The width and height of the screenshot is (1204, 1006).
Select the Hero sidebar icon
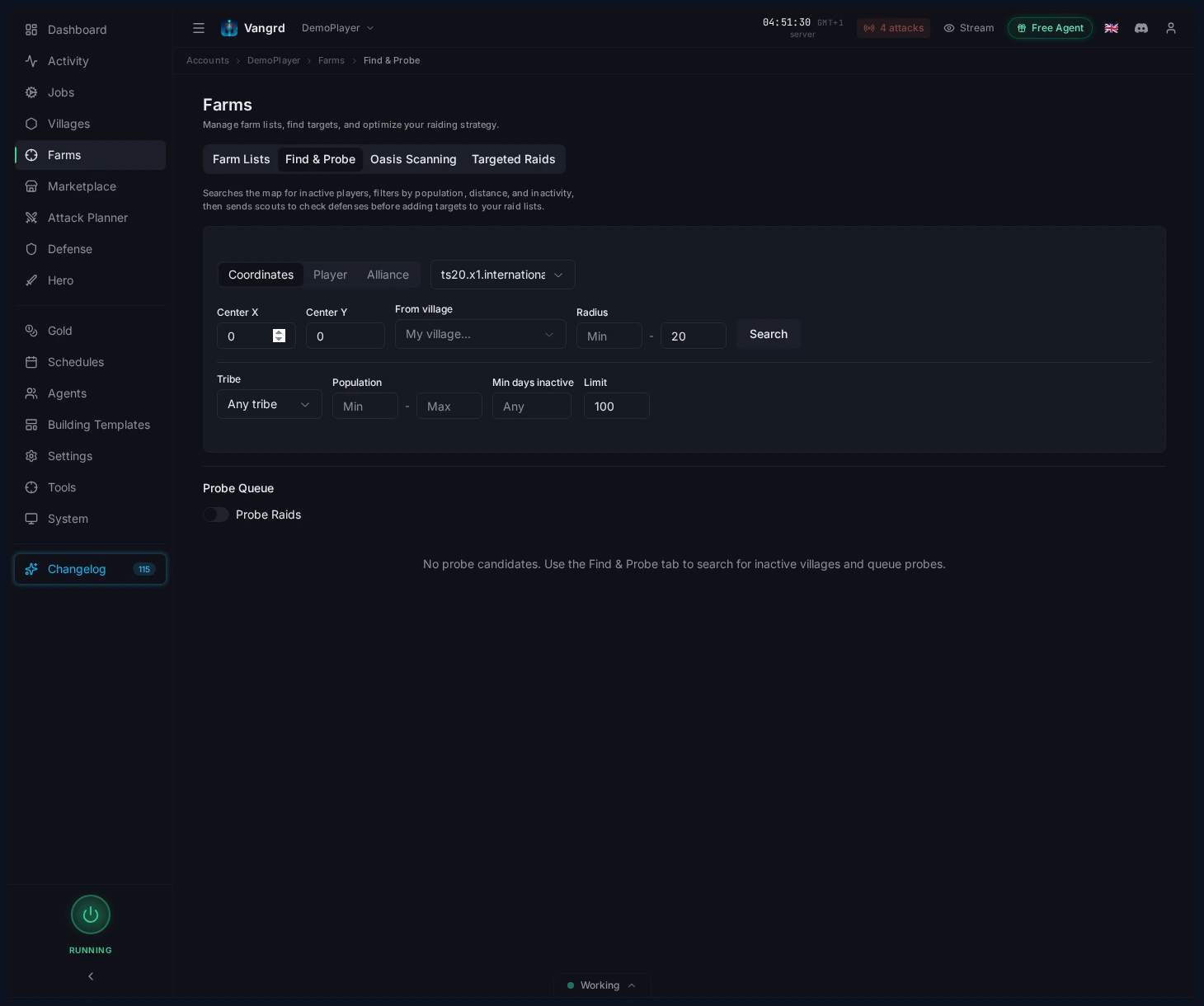coord(31,280)
